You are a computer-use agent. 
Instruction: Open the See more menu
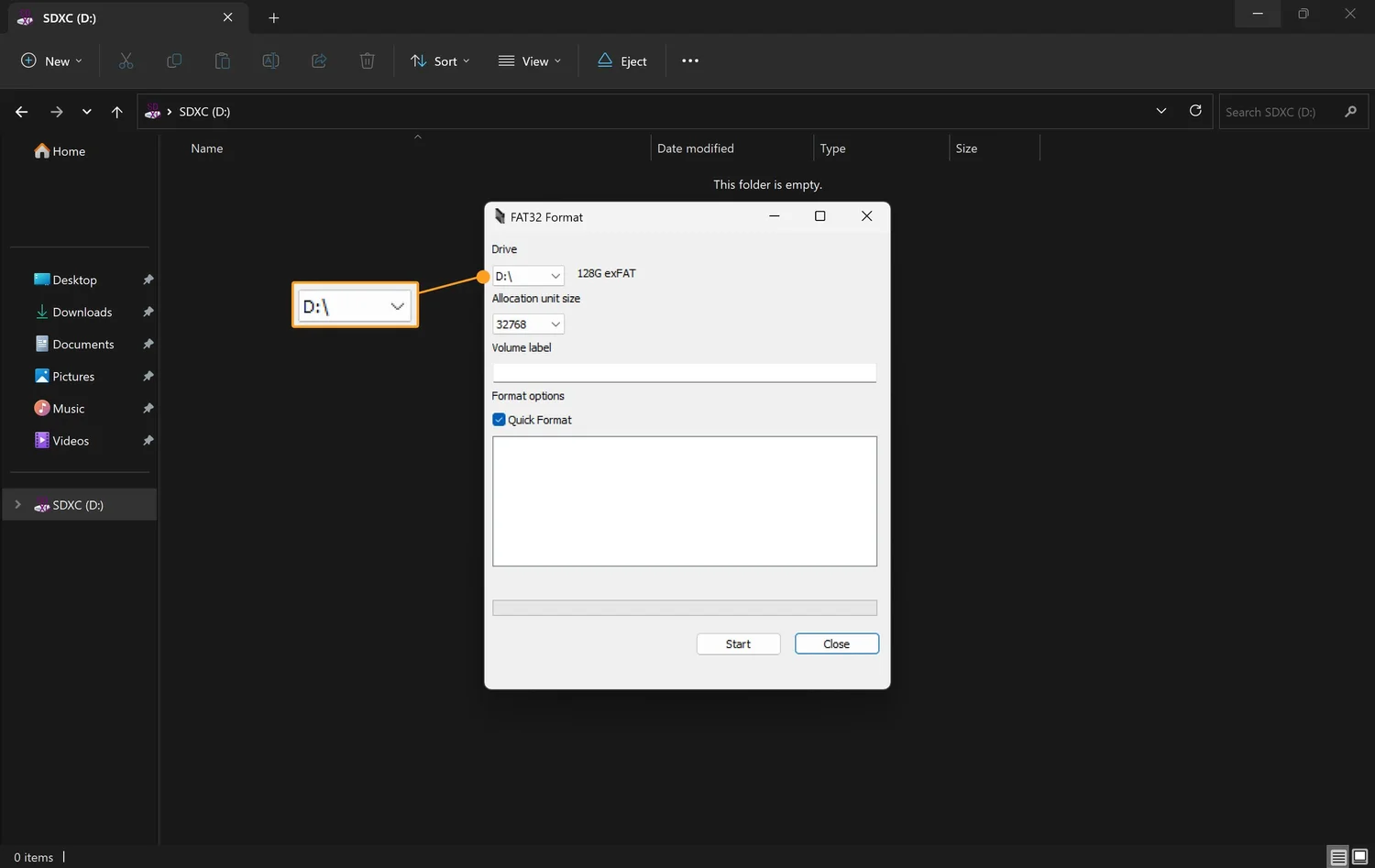point(689,60)
